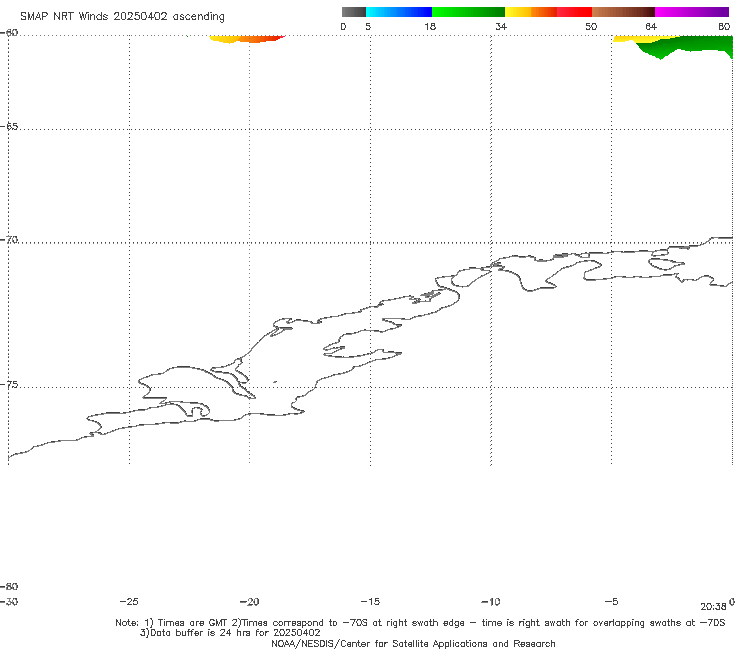Click the note '3)Data buffer is 24 hrs for 20250402'

[x=230, y=633]
